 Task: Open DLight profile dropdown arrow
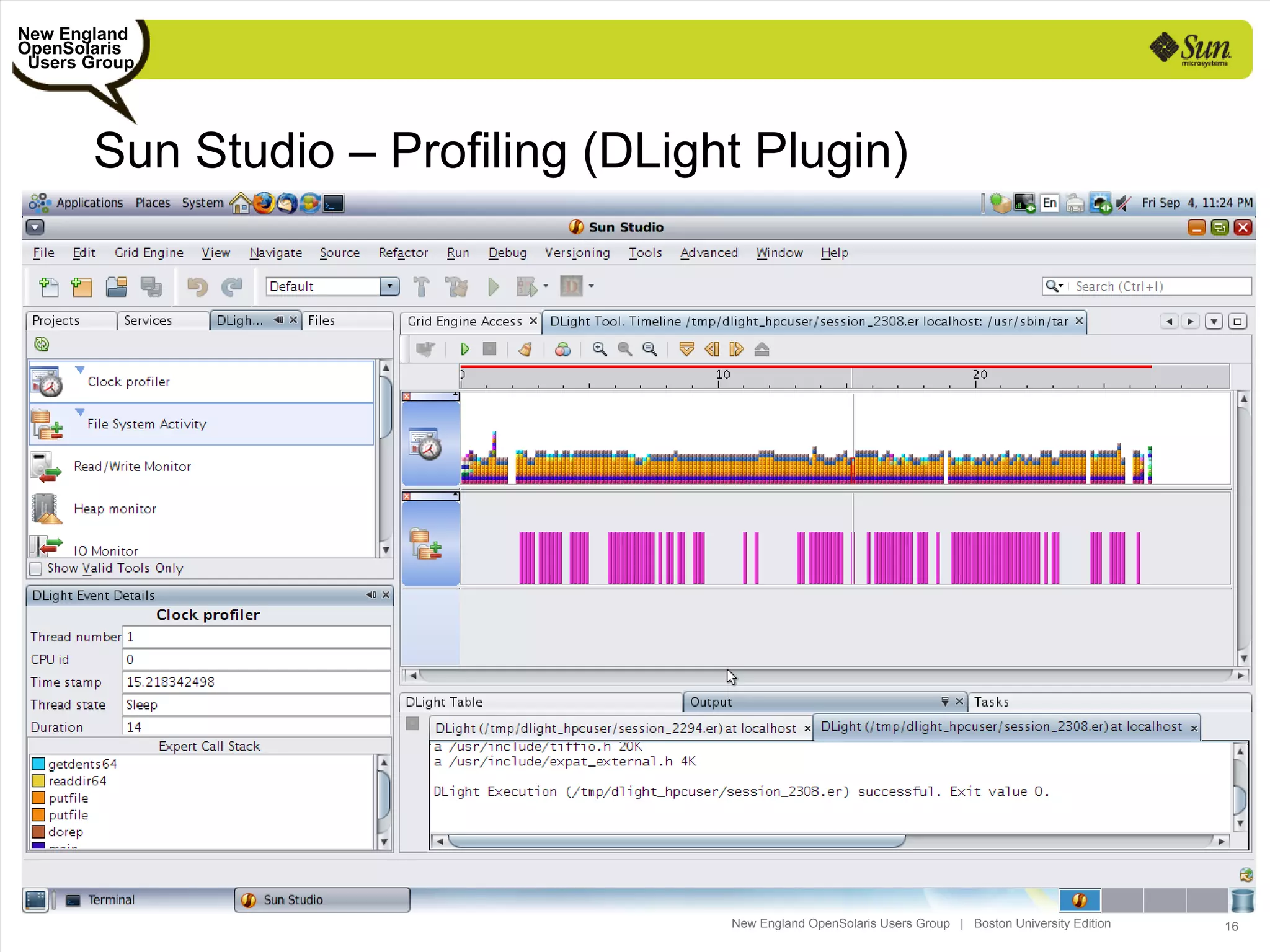tap(592, 286)
